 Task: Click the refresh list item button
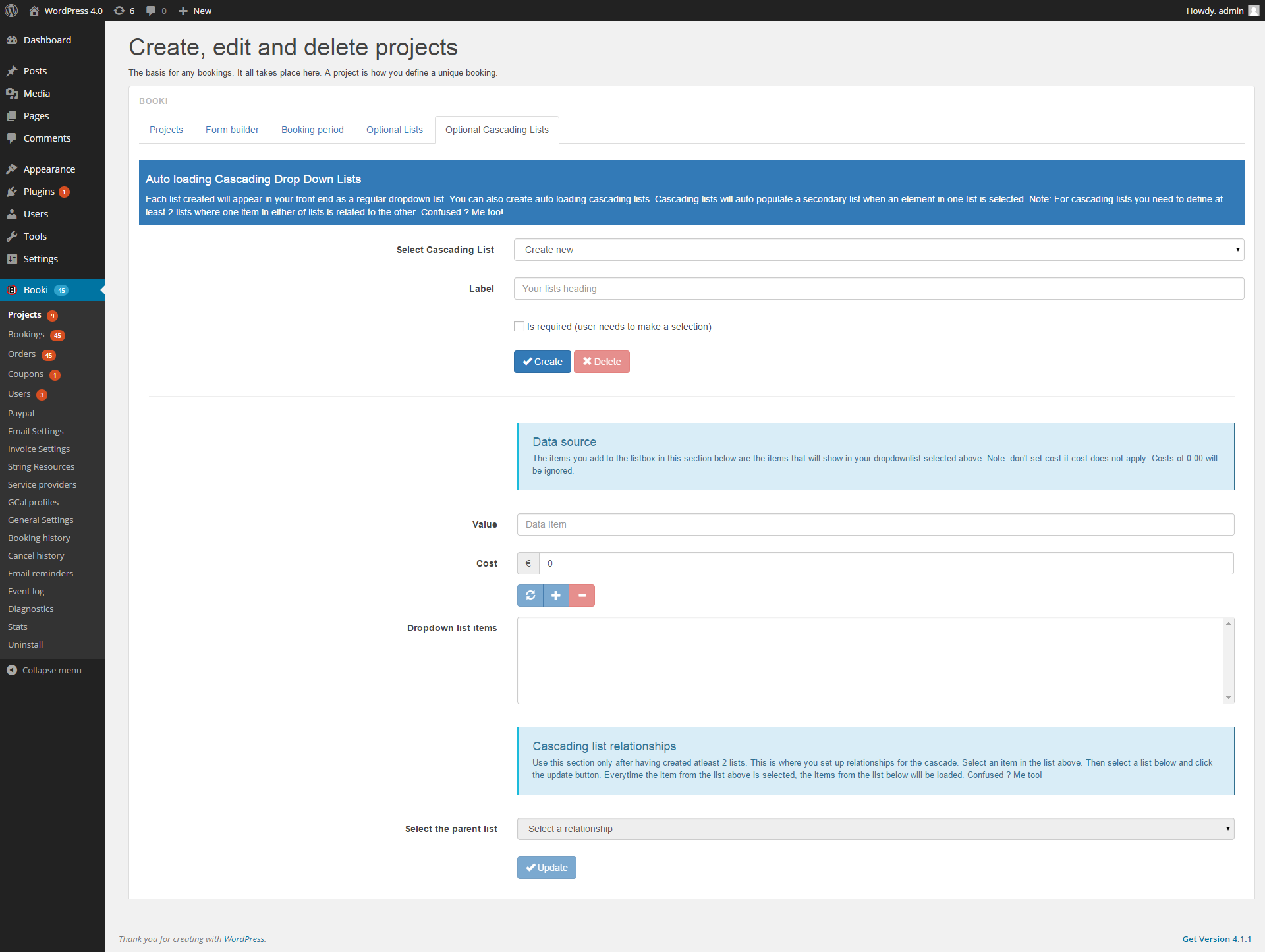[x=530, y=596]
